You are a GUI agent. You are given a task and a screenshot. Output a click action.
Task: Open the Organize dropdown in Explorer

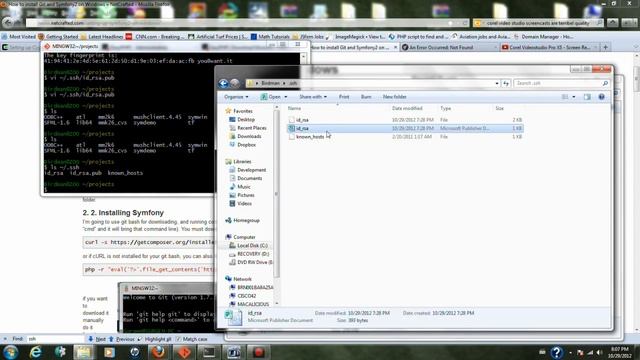(x=236, y=97)
